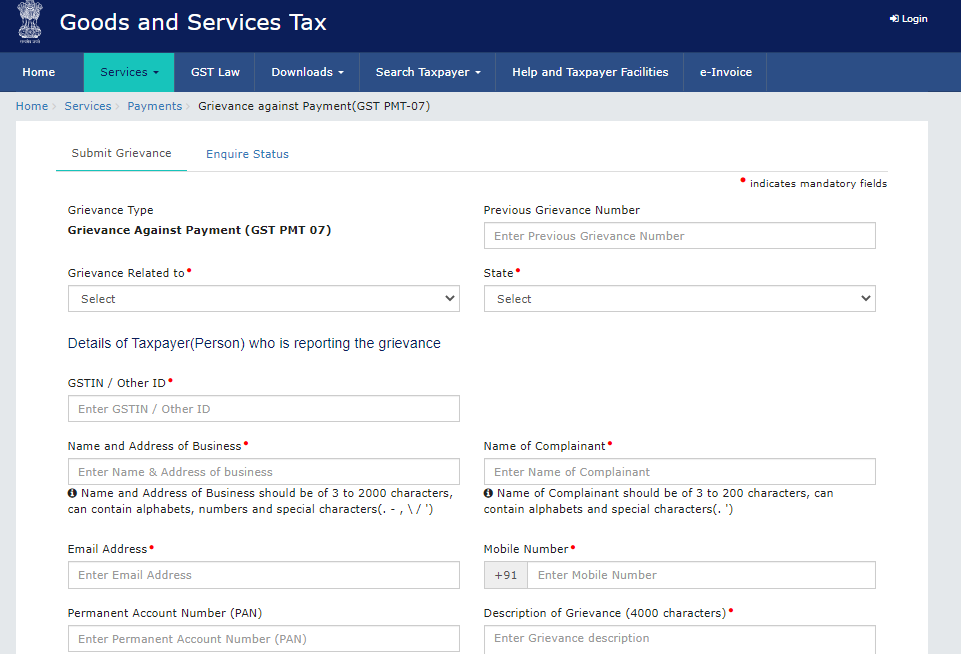Open the Grievance Related to dropdown
The height and width of the screenshot is (654, 961).
(264, 298)
